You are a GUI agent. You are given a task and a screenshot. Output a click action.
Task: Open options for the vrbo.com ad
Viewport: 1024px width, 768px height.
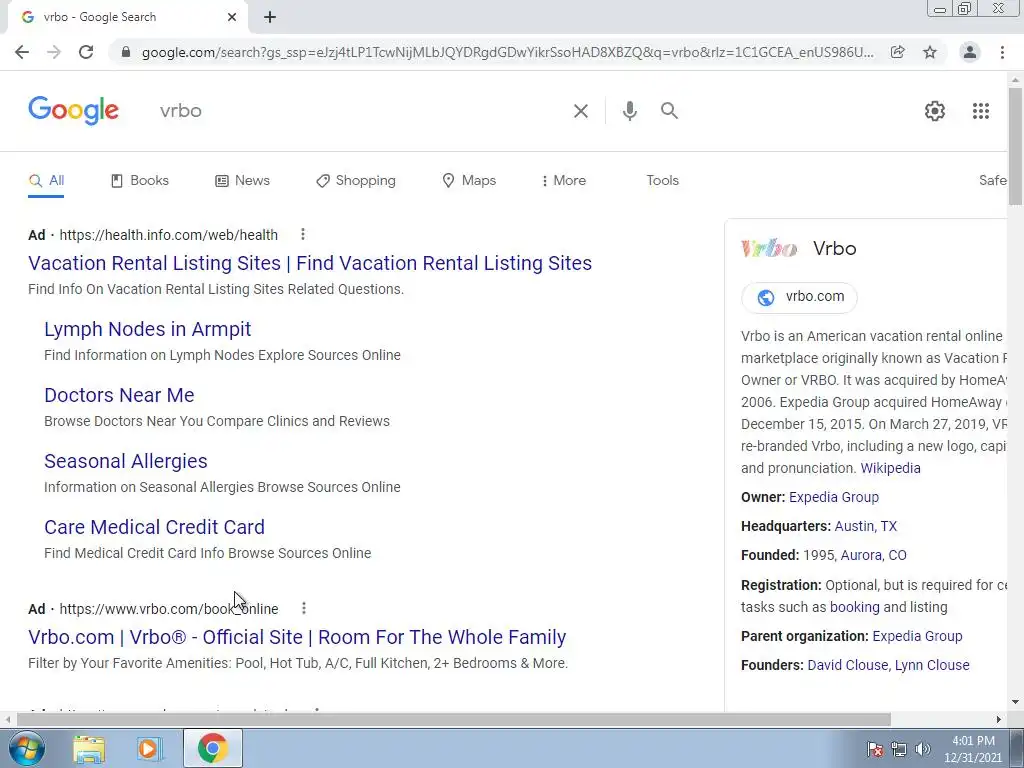point(304,608)
